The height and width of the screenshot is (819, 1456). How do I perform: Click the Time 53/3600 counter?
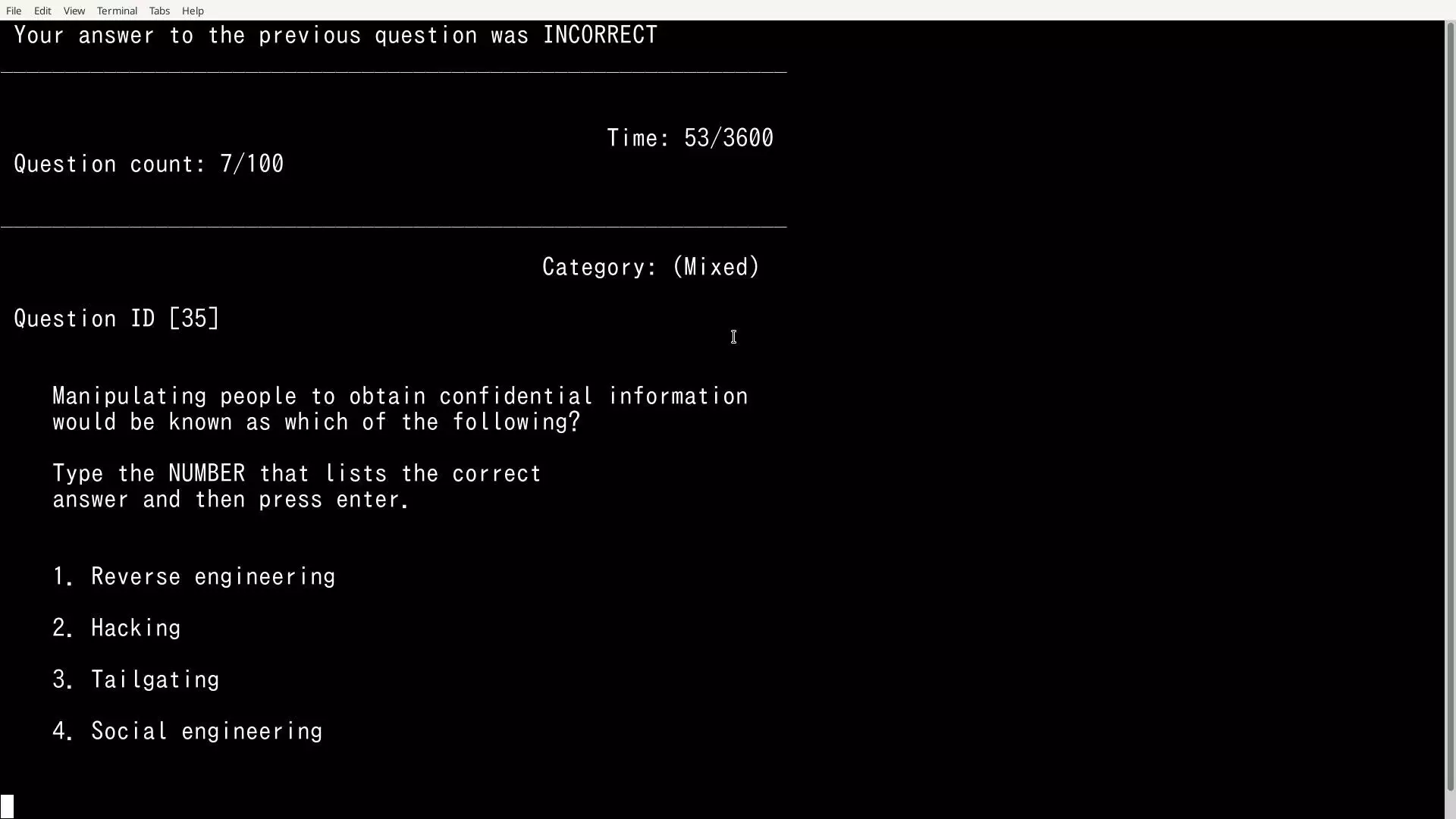[689, 138]
